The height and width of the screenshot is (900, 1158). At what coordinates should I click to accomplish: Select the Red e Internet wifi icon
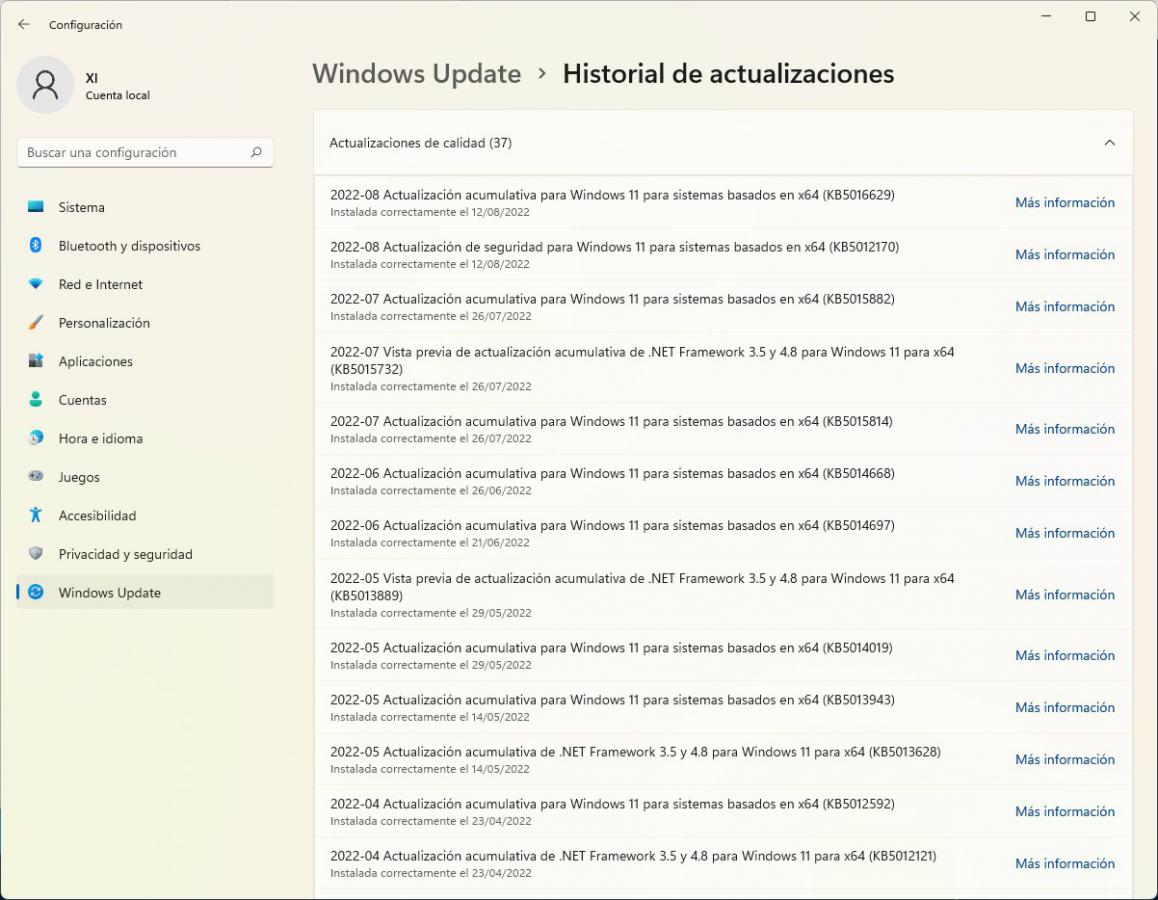tap(36, 284)
